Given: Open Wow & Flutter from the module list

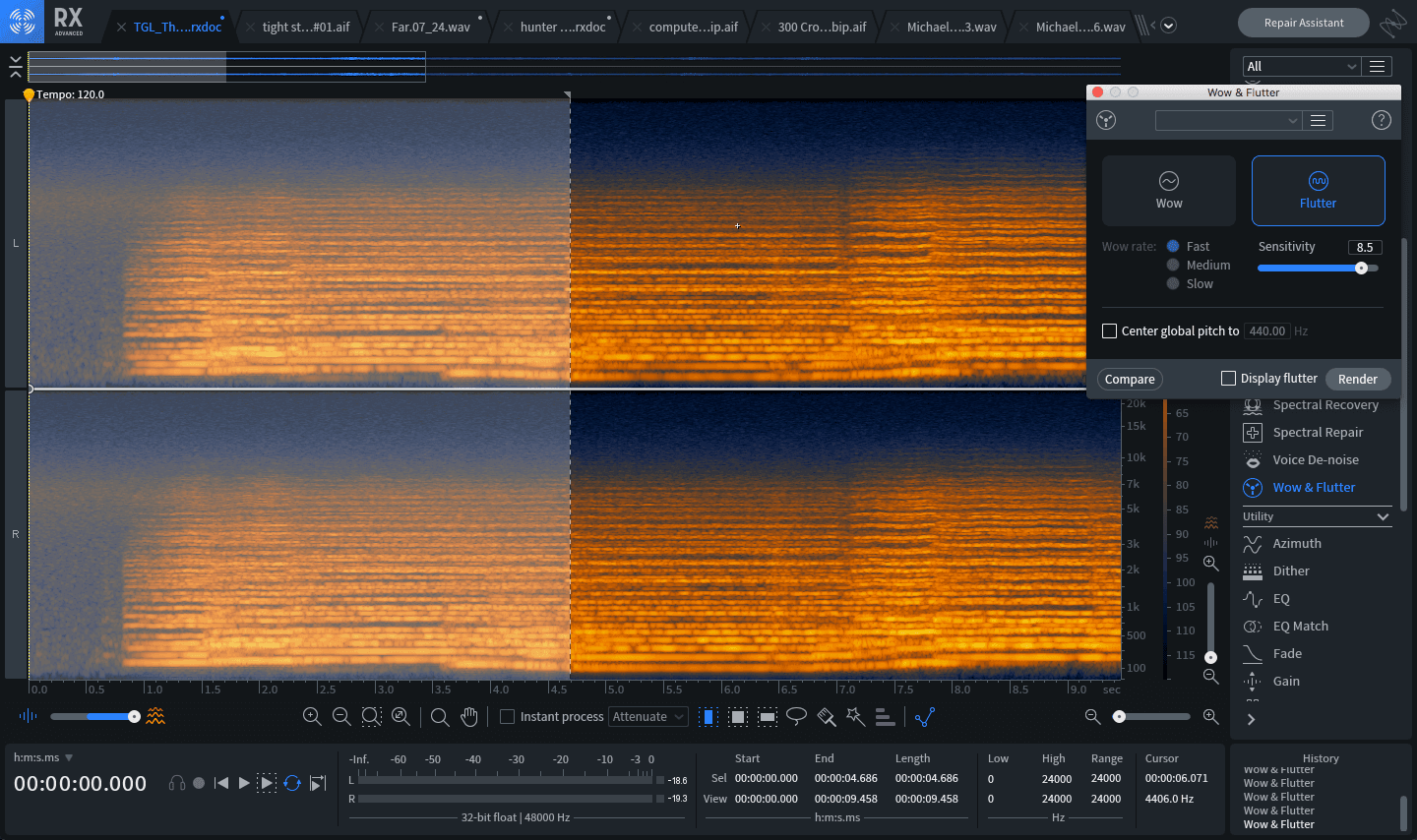Looking at the screenshot, I should pyautogui.click(x=1314, y=488).
